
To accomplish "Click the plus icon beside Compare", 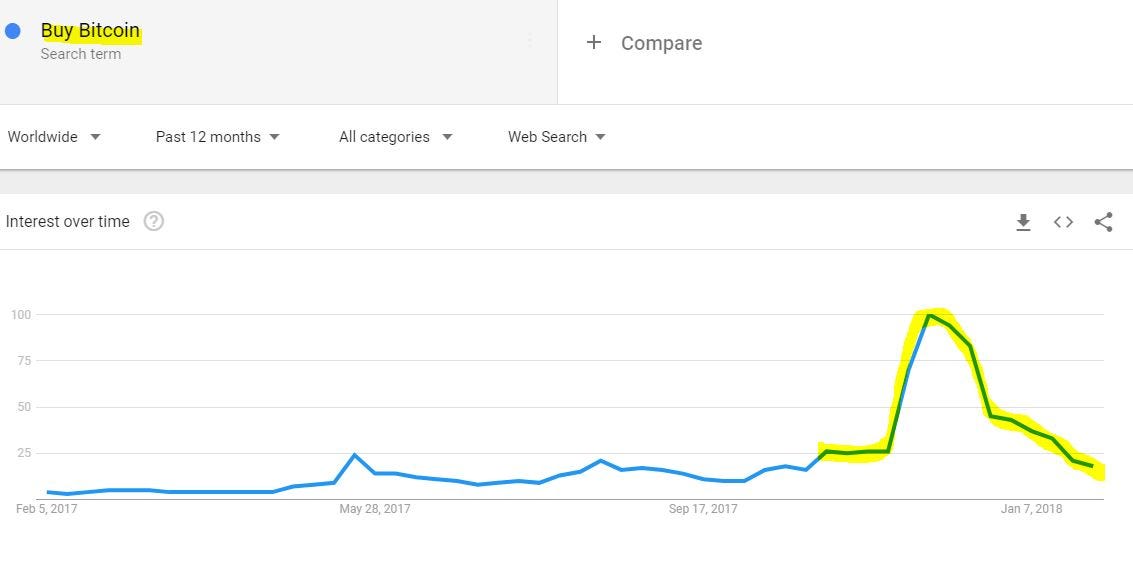I will pyautogui.click(x=593, y=43).
